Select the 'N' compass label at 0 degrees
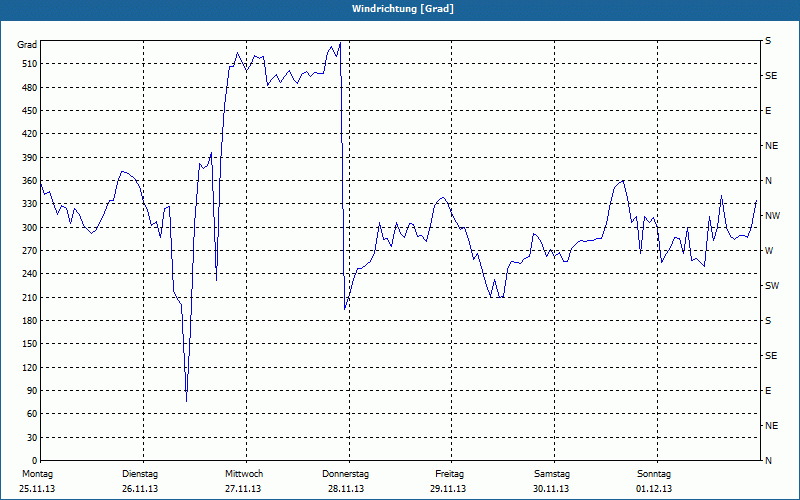The image size is (800, 500). pyautogui.click(x=769, y=460)
